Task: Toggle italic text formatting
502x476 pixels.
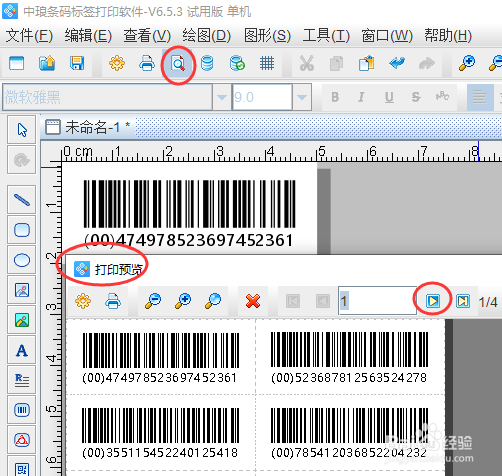Action: pyautogui.click(x=361, y=97)
